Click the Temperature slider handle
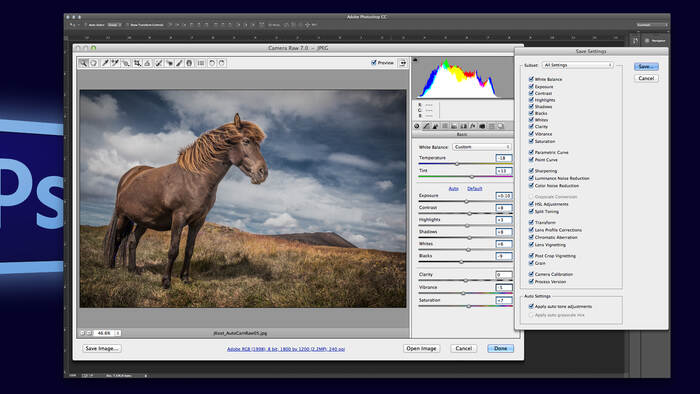This screenshot has width=700, height=394. (x=457, y=164)
